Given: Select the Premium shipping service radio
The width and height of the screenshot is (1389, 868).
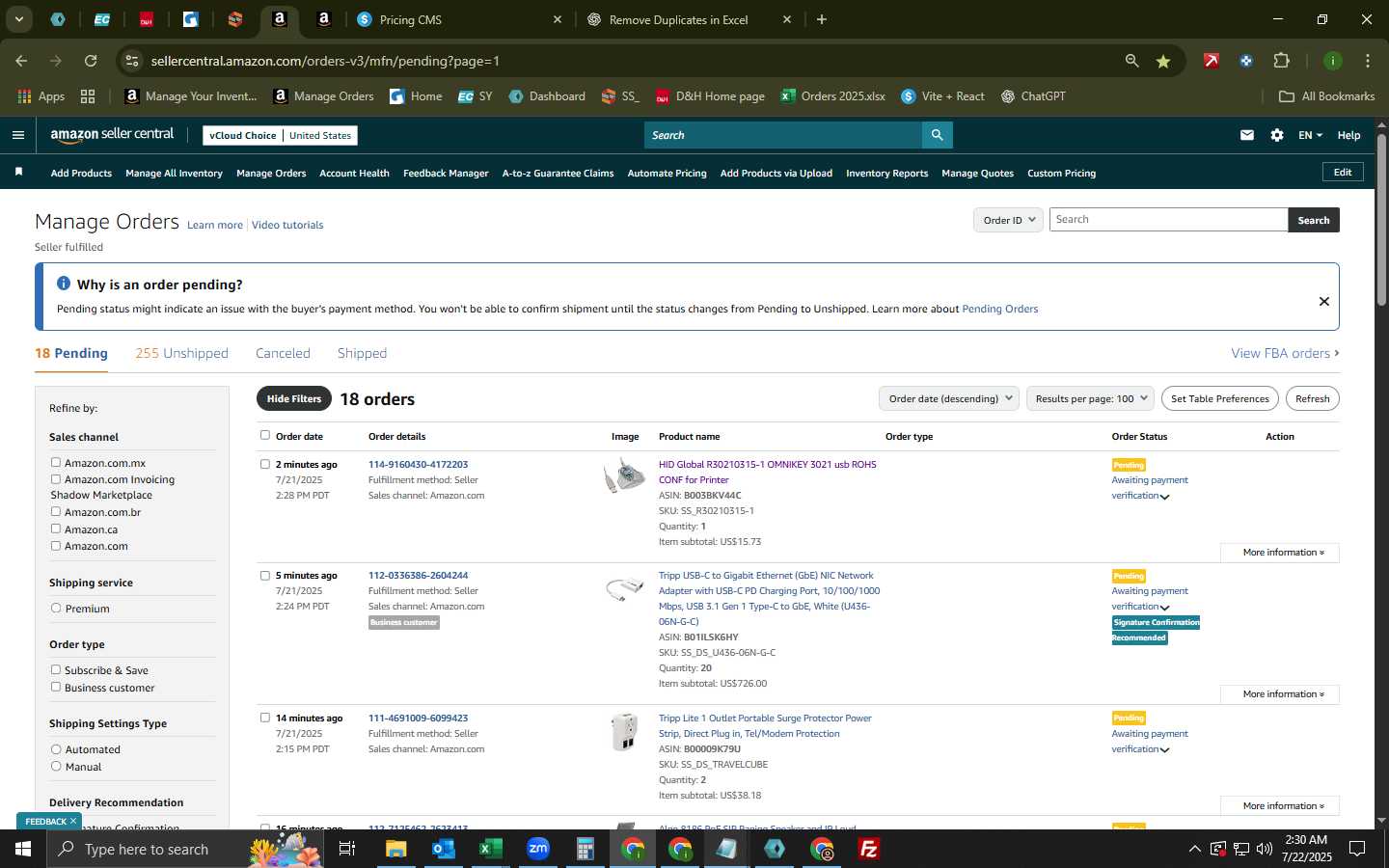Looking at the screenshot, I should (x=56, y=609).
